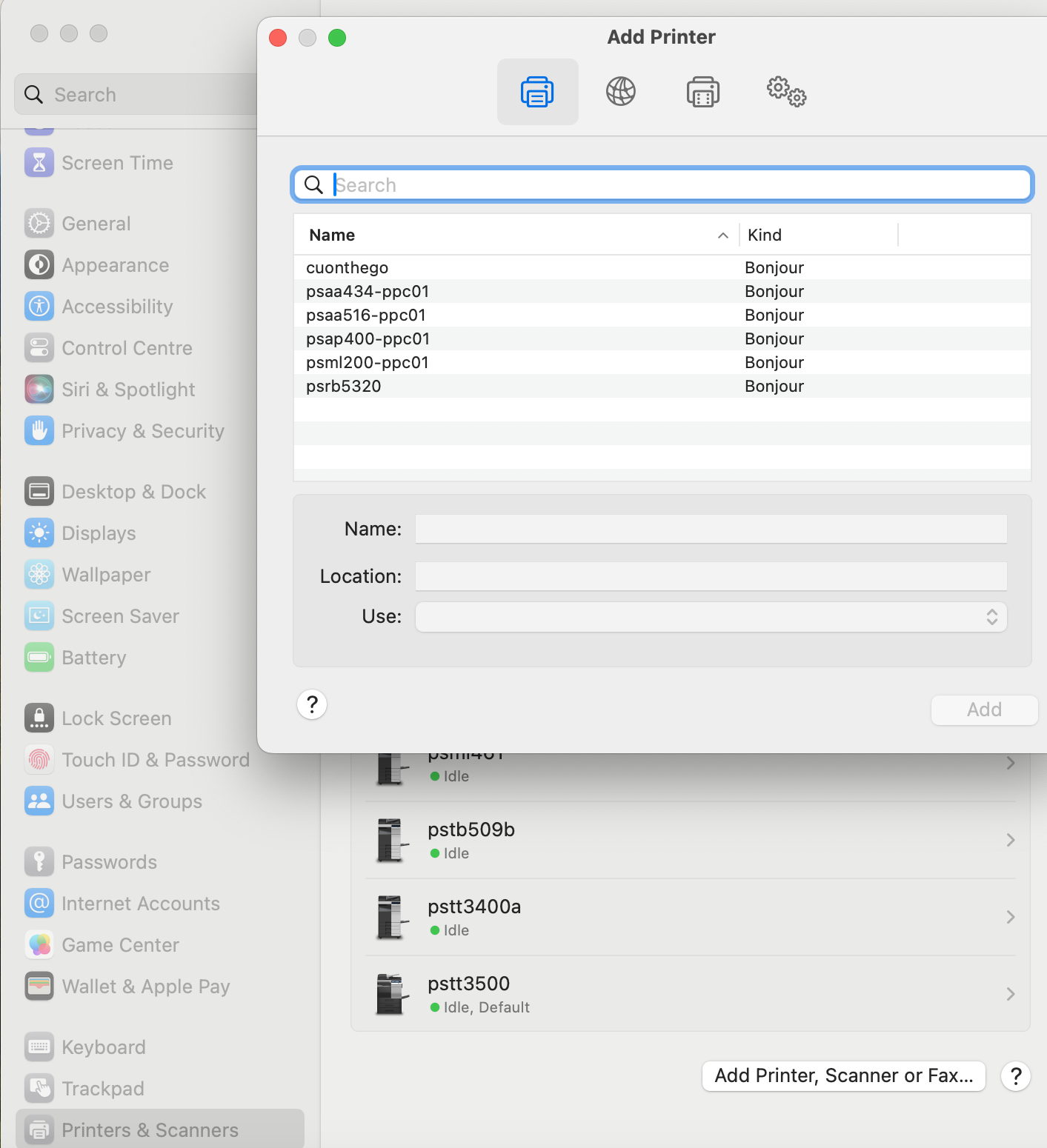Open pstb509b printer details chevron
1047x1148 pixels.
[1010, 840]
